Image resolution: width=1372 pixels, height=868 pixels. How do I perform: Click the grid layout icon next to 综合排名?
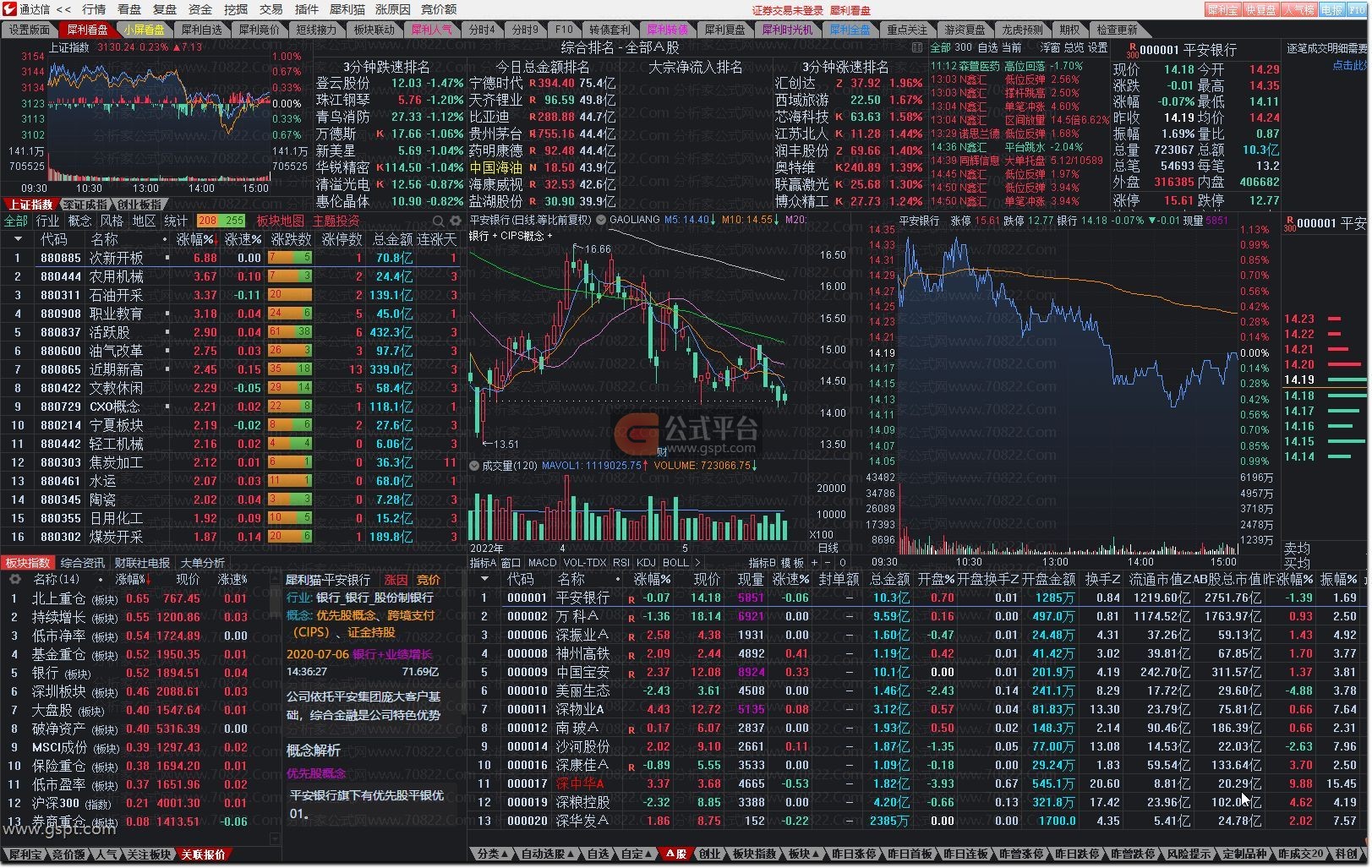917,48
